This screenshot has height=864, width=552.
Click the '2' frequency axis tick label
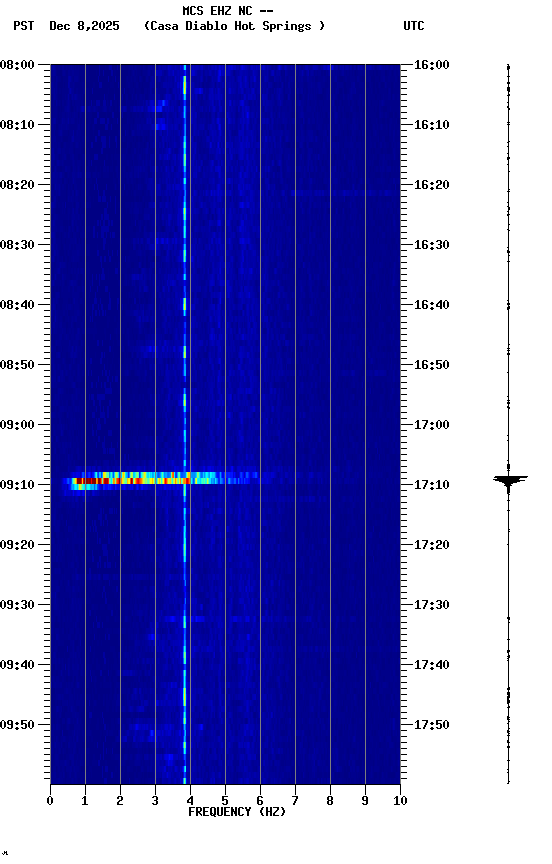pos(120,801)
